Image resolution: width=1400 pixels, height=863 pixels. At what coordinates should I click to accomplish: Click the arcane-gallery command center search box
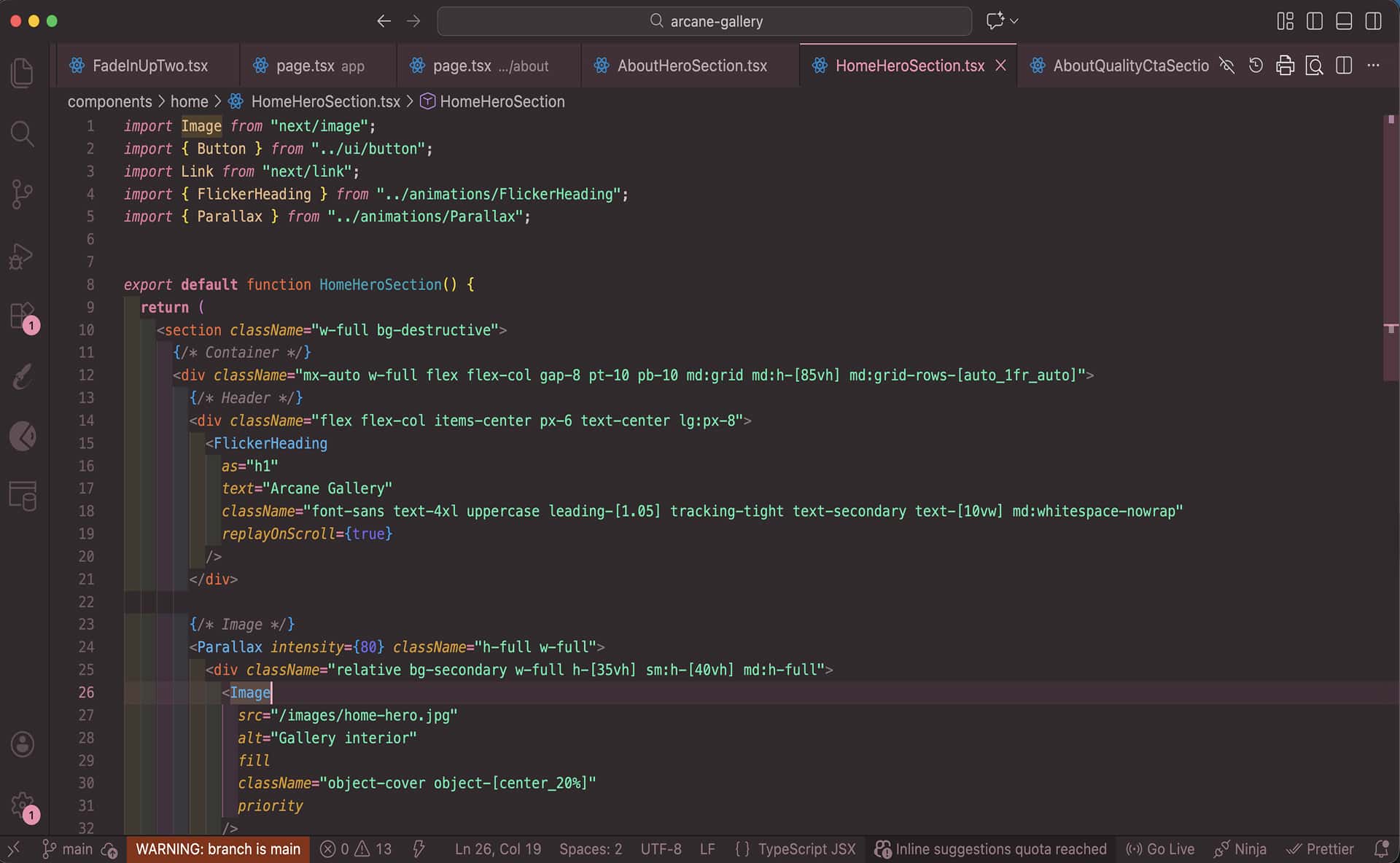pos(704,21)
